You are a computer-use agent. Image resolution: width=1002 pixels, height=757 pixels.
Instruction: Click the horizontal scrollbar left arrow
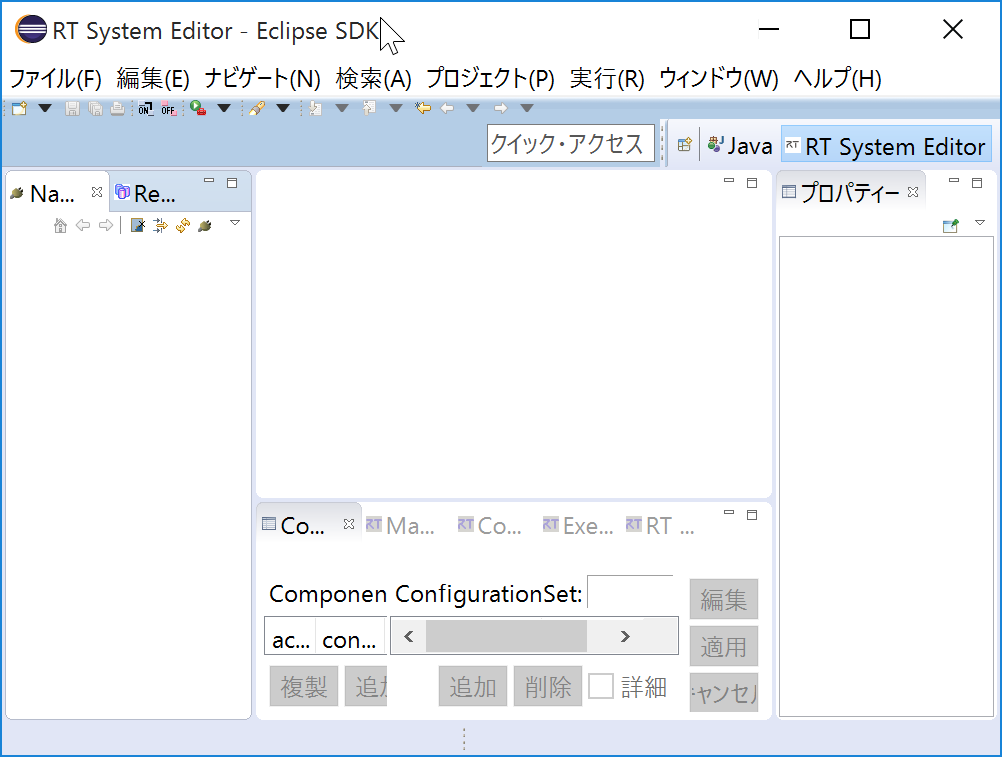tap(409, 636)
